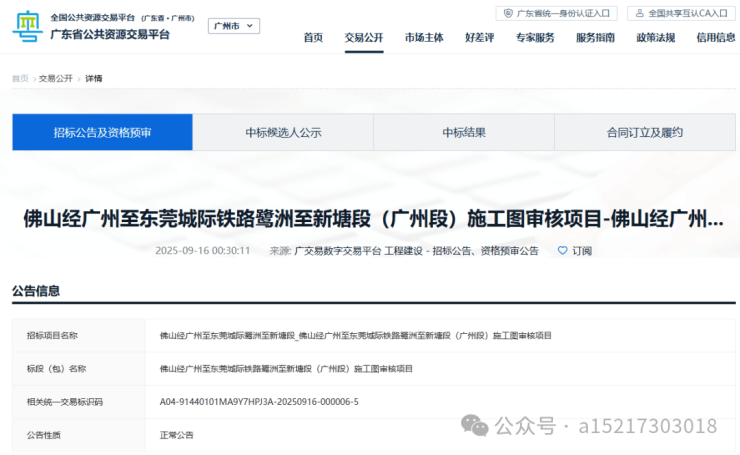
Task: Click the 公告性质 label cell
Action: (x=79, y=435)
